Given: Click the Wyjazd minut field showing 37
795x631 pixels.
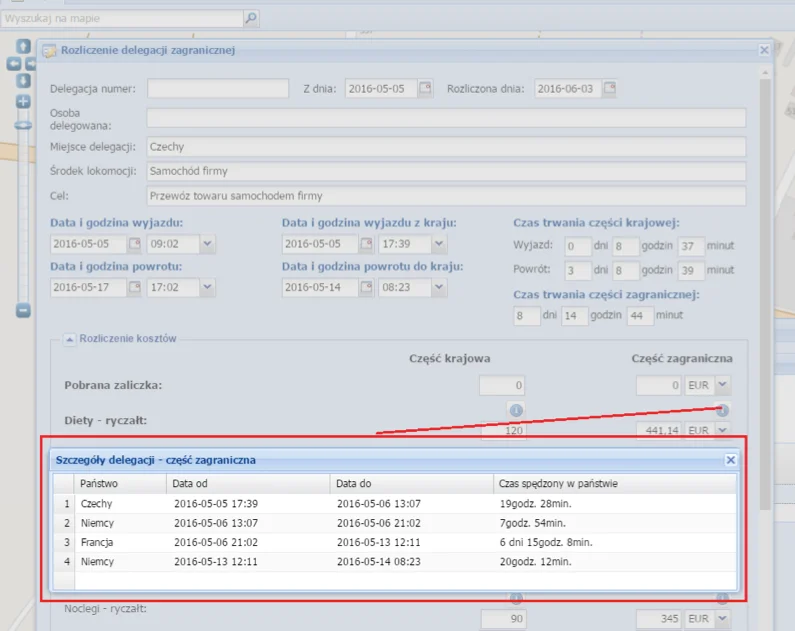Looking at the screenshot, I should [691, 246].
